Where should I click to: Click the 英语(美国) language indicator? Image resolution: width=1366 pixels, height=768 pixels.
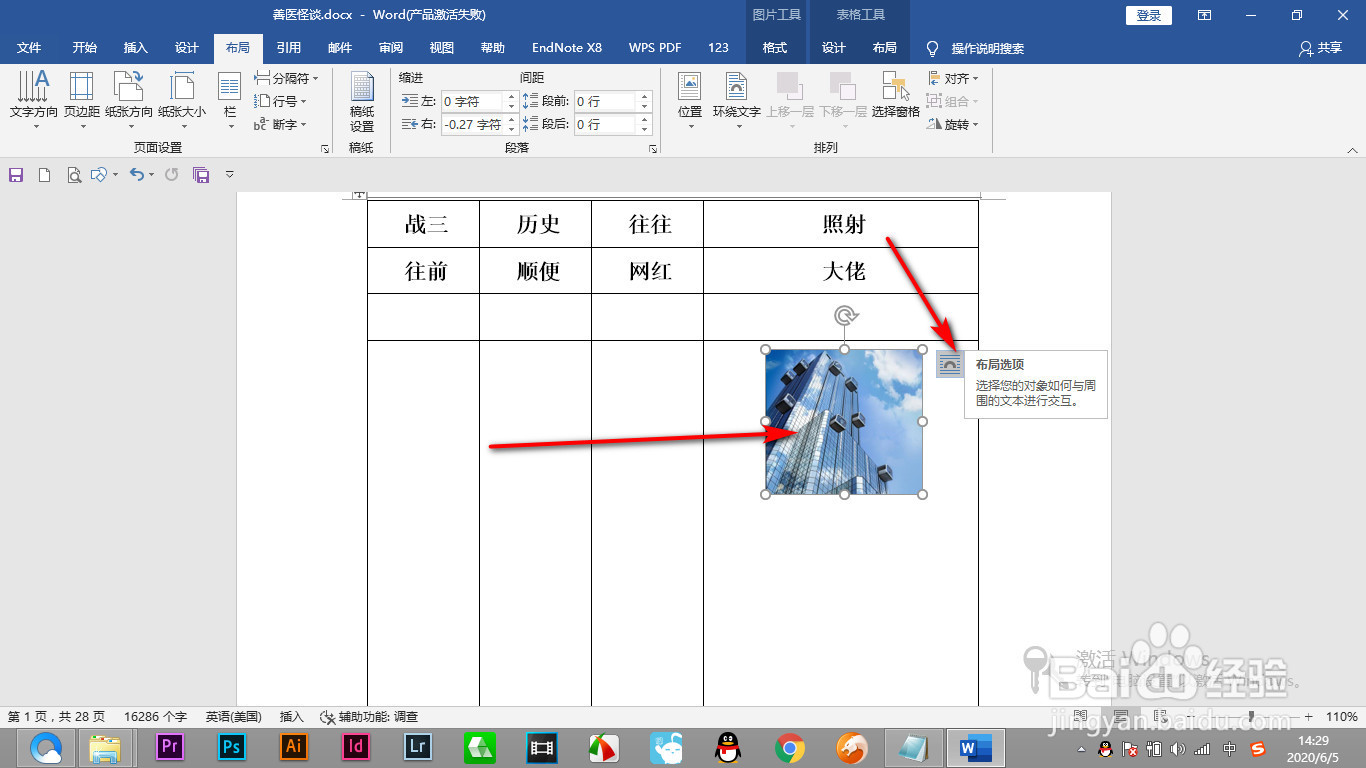234,717
